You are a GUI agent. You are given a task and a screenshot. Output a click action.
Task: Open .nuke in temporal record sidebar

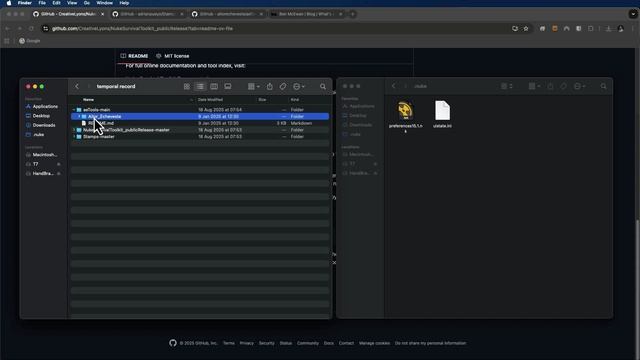35,135
